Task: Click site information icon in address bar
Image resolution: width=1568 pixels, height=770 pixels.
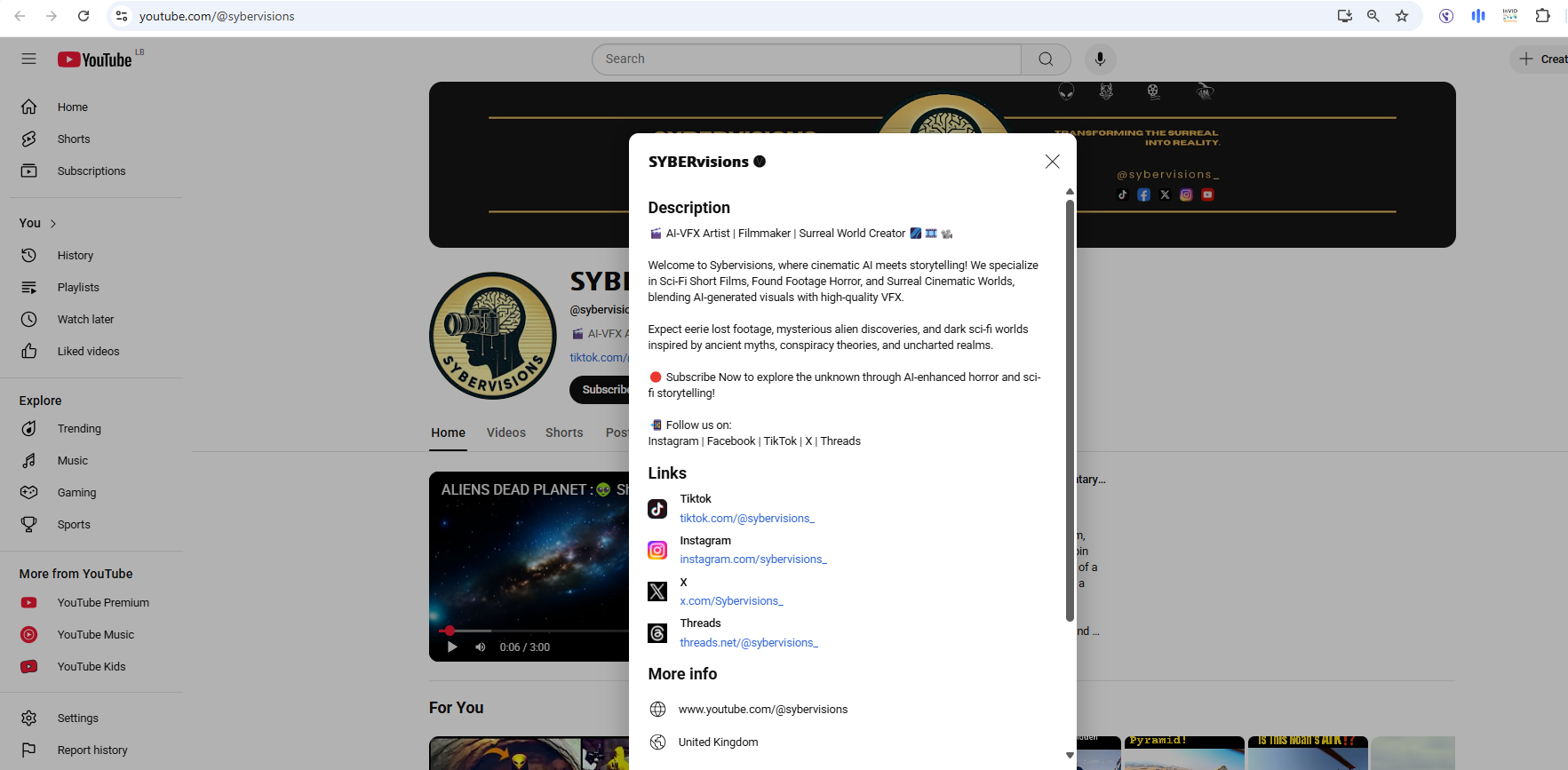Action: click(x=122, y=16)
